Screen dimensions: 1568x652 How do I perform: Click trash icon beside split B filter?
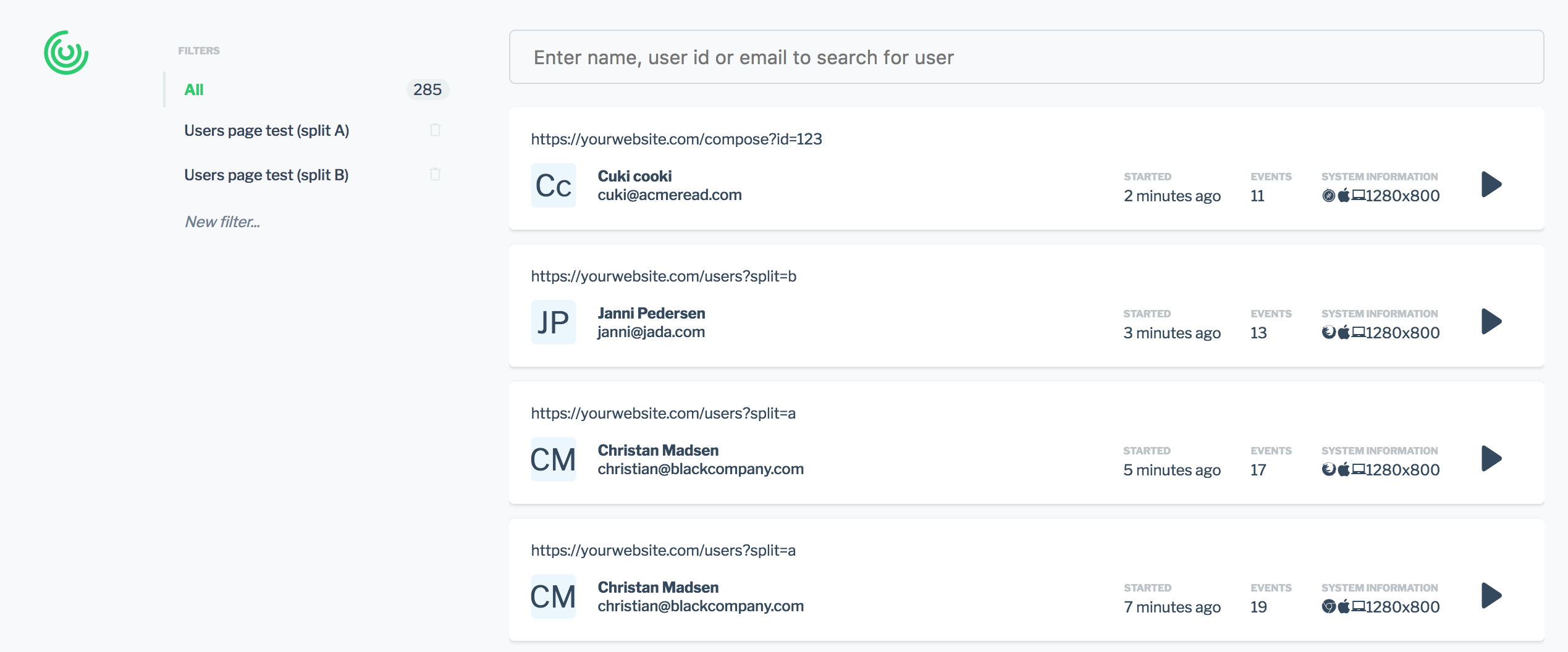[x=435, y=174]
